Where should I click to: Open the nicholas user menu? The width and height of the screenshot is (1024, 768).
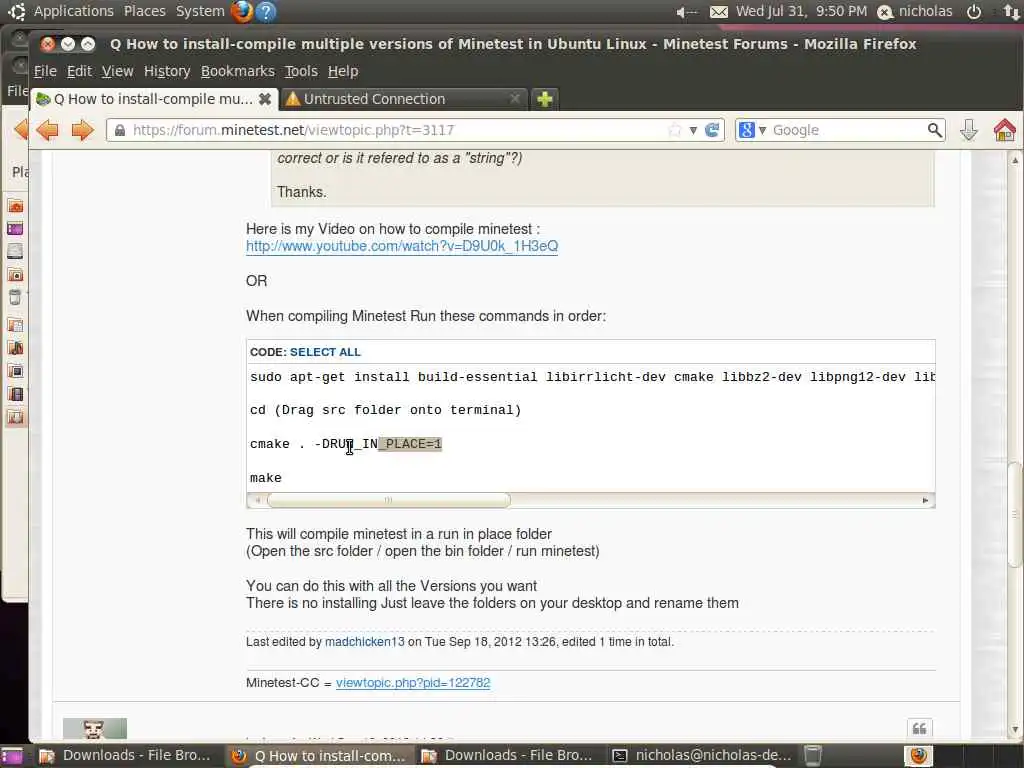click(x=915, y=12)
